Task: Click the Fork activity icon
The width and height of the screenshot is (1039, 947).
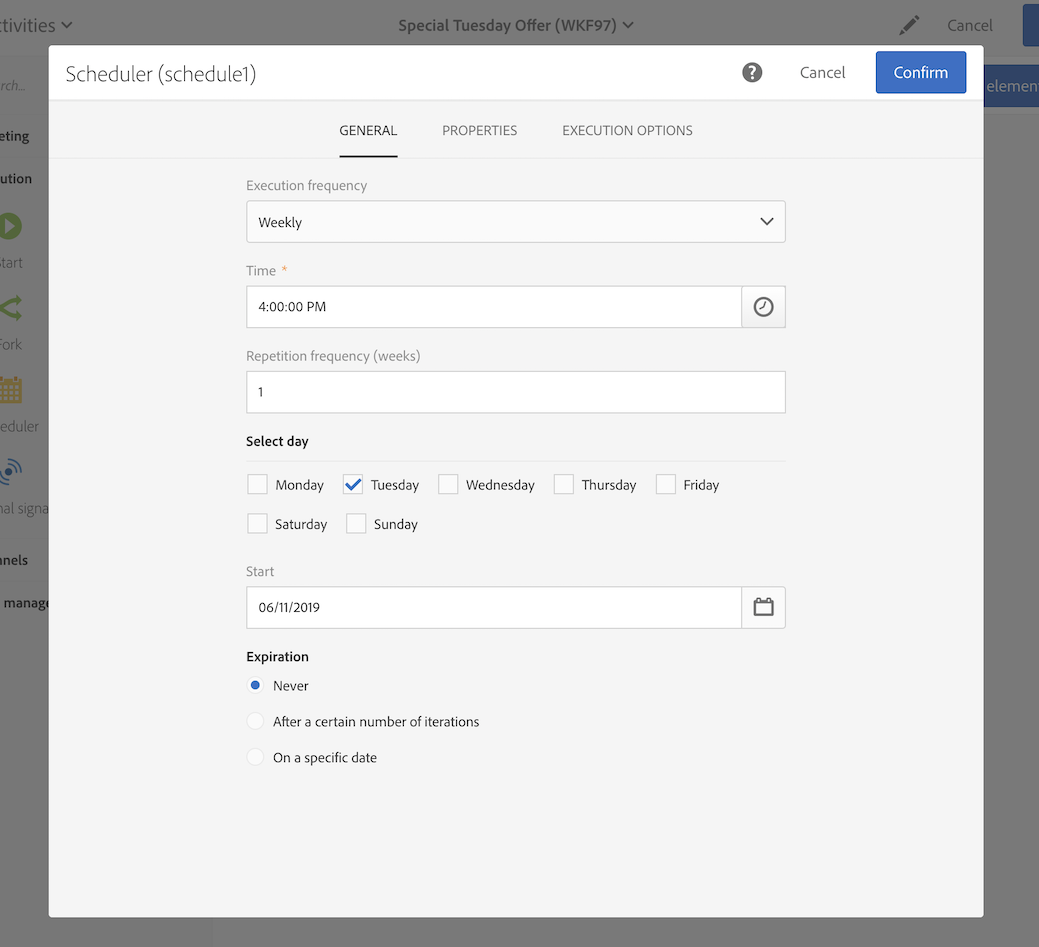Action: pos(11,308)
